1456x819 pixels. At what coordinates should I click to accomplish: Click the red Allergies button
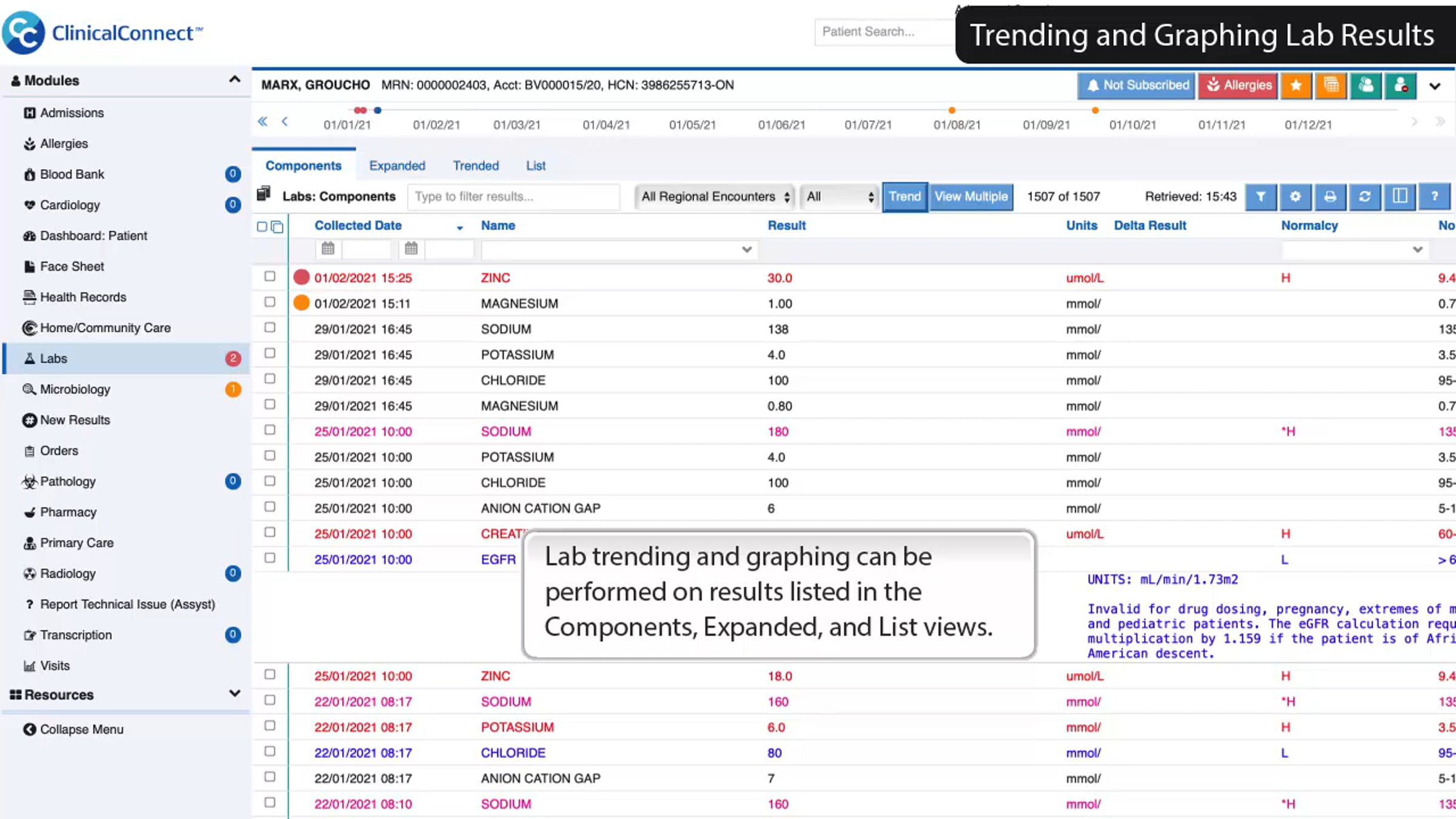point(1238,86)
